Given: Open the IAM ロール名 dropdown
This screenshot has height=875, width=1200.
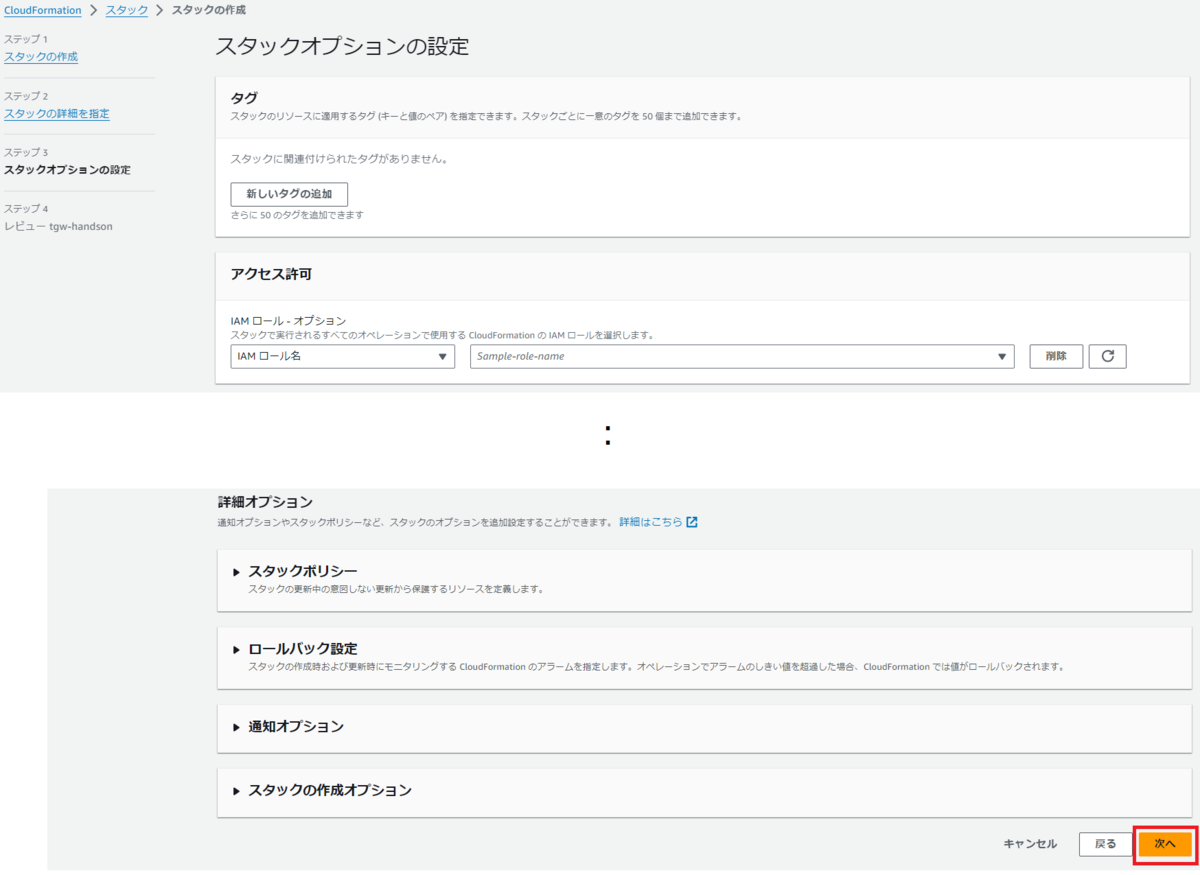Looking at the screenshot, I should [x=343, y=356].
